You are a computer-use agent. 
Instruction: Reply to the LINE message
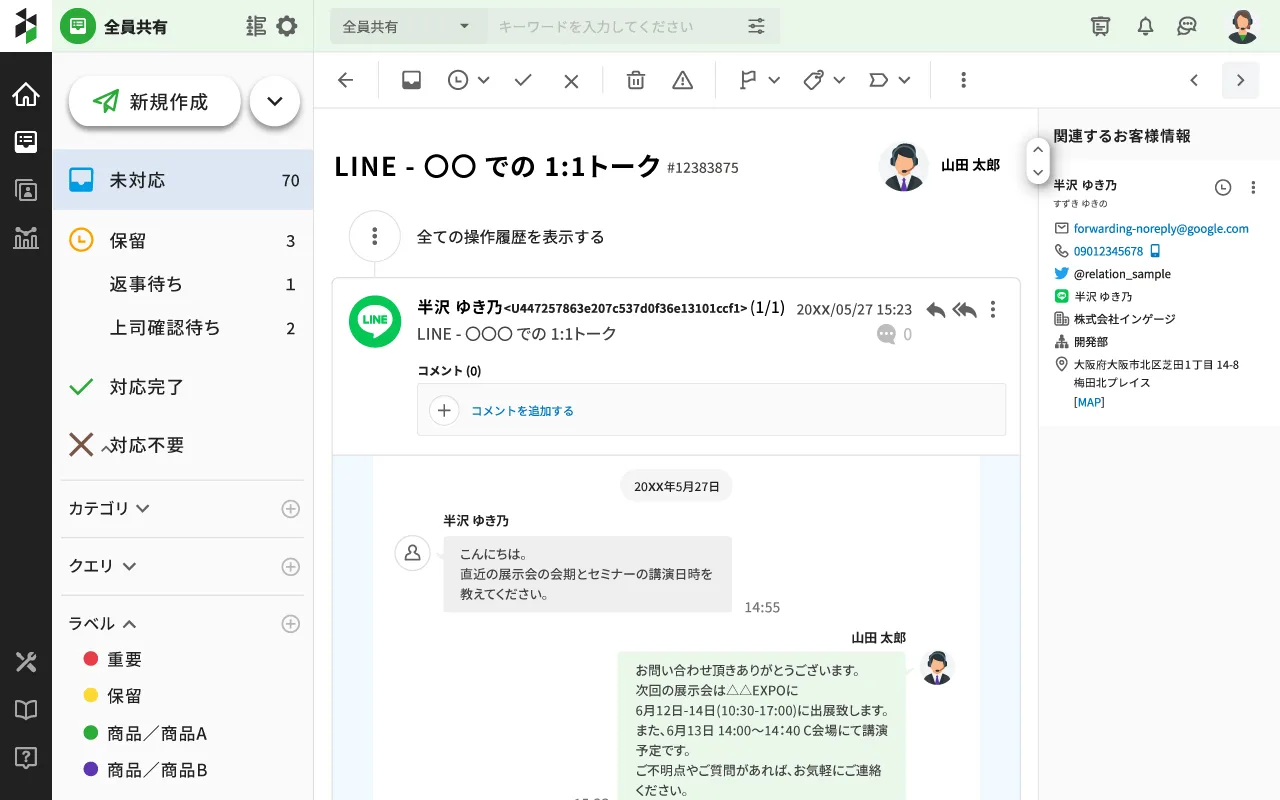936,310
